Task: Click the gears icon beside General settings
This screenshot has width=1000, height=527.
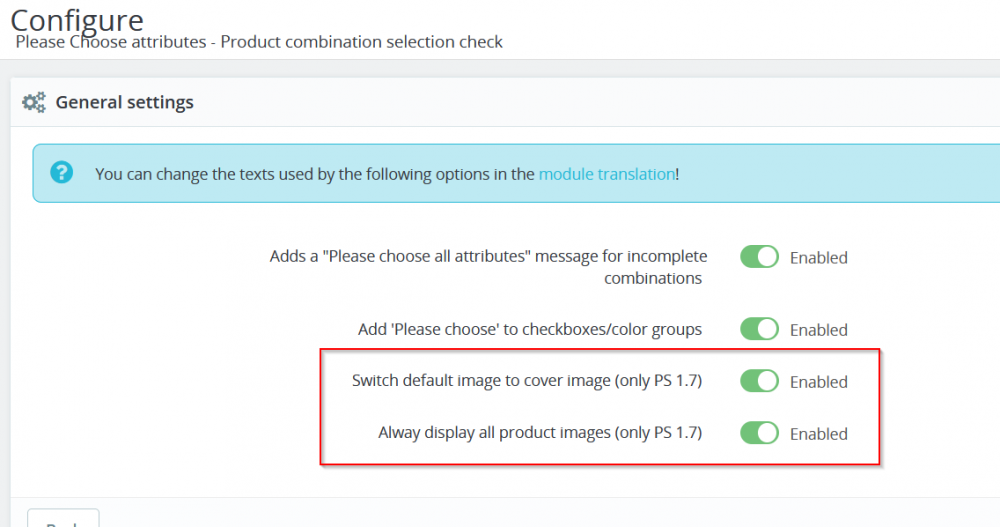Action: (x=34, y=102)
